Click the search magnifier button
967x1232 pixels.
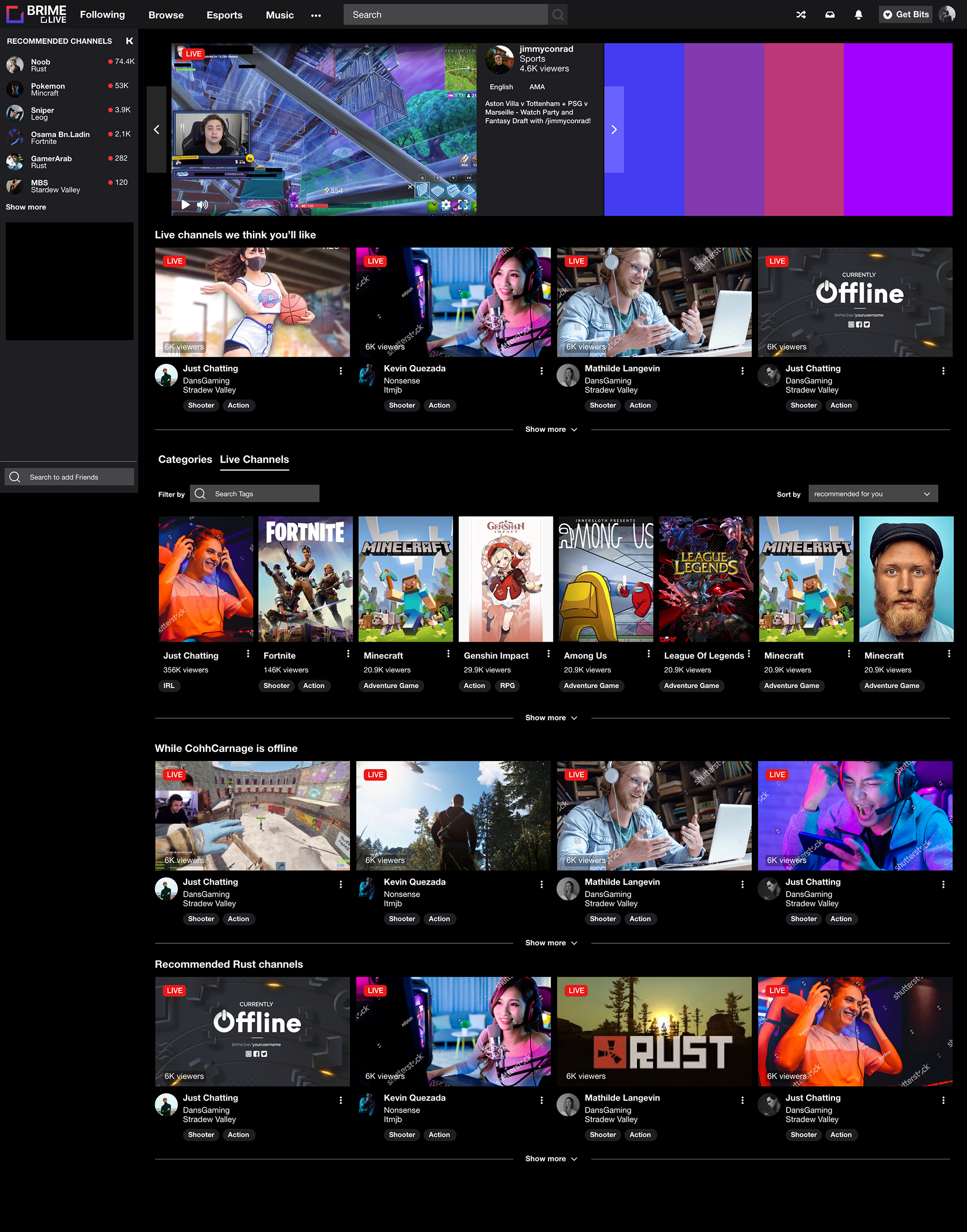click(x=558, y=15)
